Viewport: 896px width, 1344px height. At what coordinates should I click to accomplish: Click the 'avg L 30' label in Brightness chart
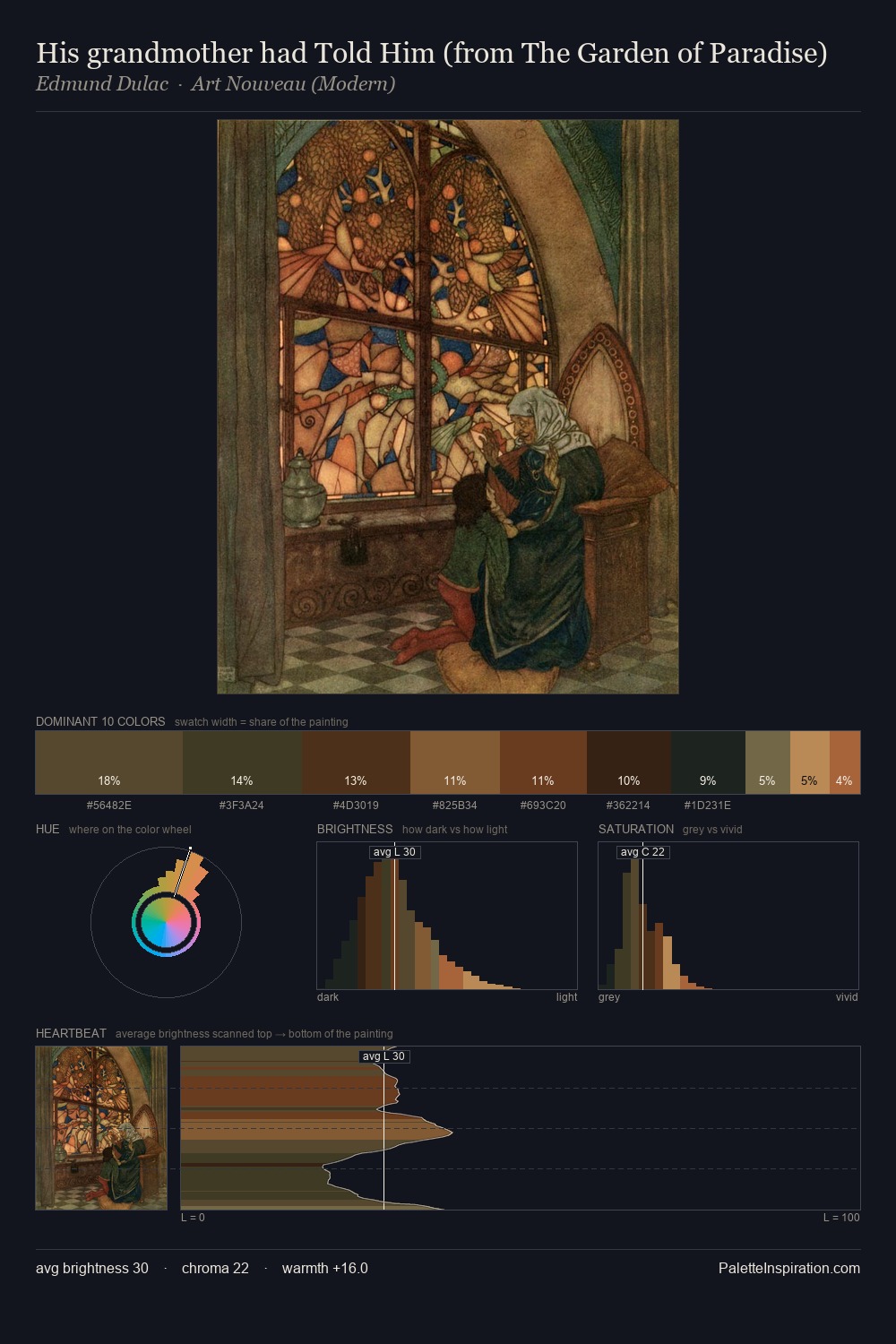coord(394,852)
